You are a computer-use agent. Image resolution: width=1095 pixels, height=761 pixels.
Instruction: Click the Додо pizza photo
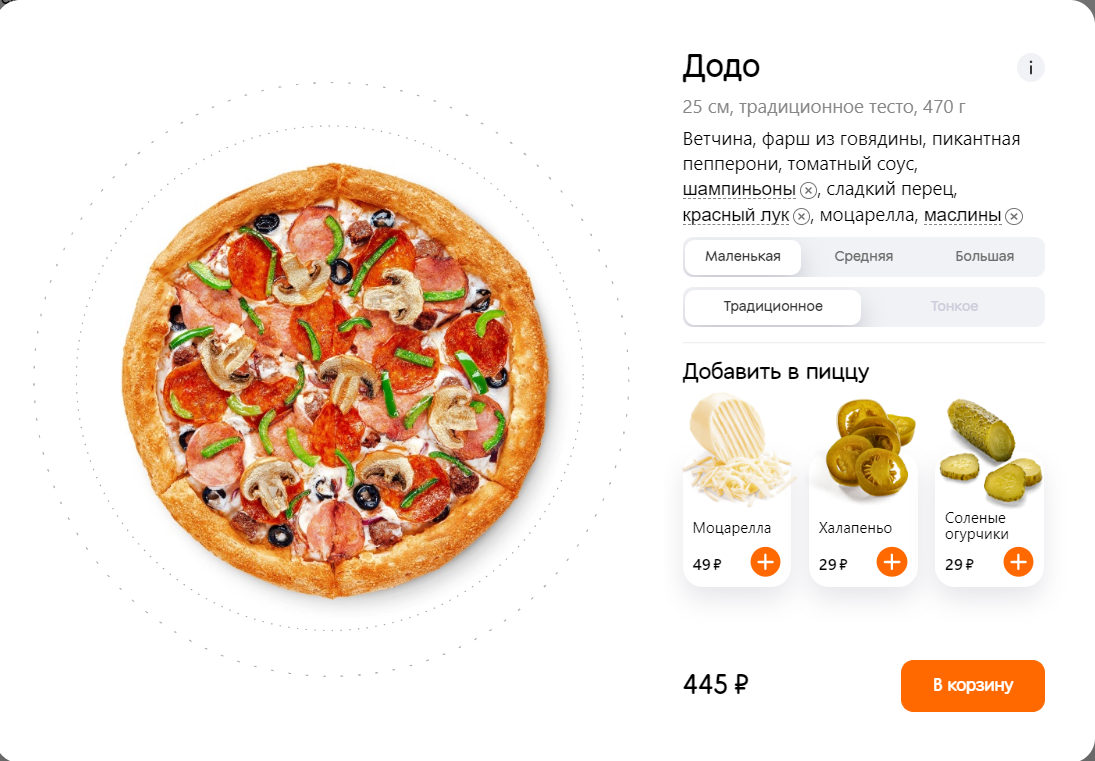[x=335, y=380]
